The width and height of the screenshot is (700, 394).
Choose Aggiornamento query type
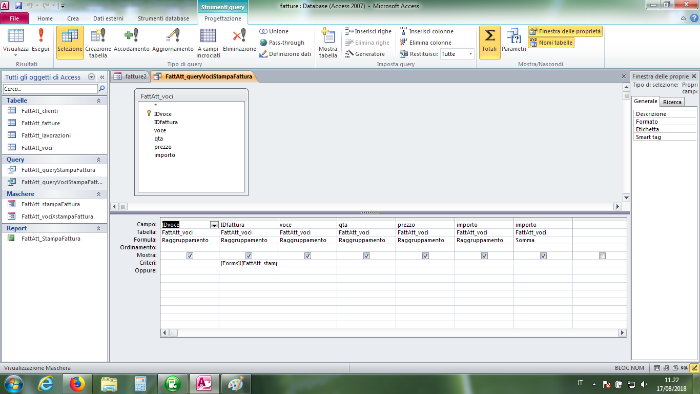coord(173,40)
